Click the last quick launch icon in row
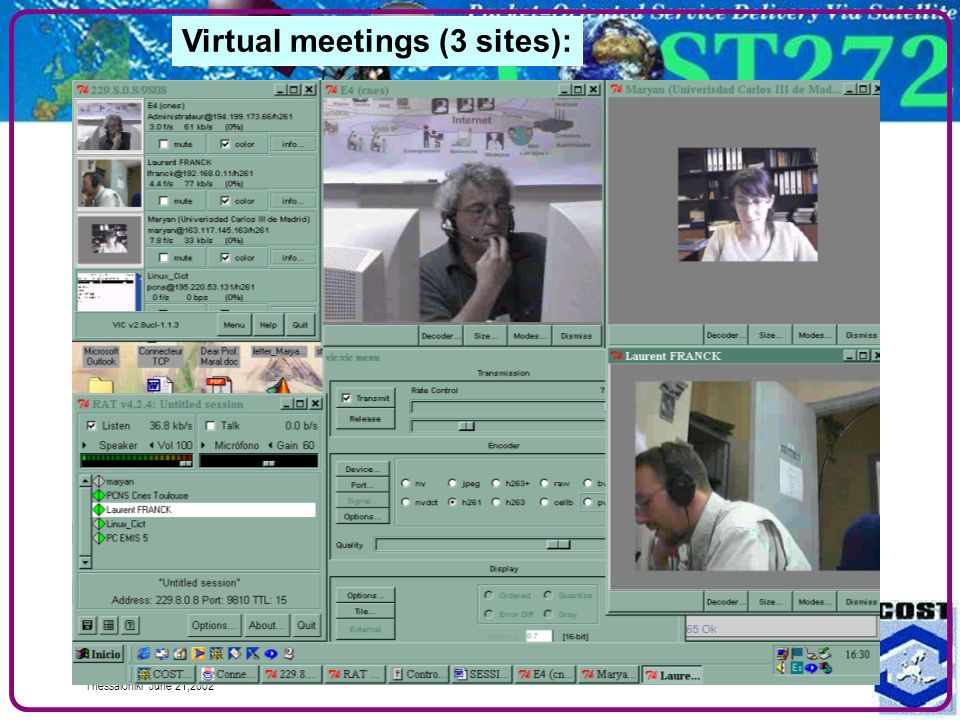This screenshot has height=720, width=960. (x=289, y=654)
